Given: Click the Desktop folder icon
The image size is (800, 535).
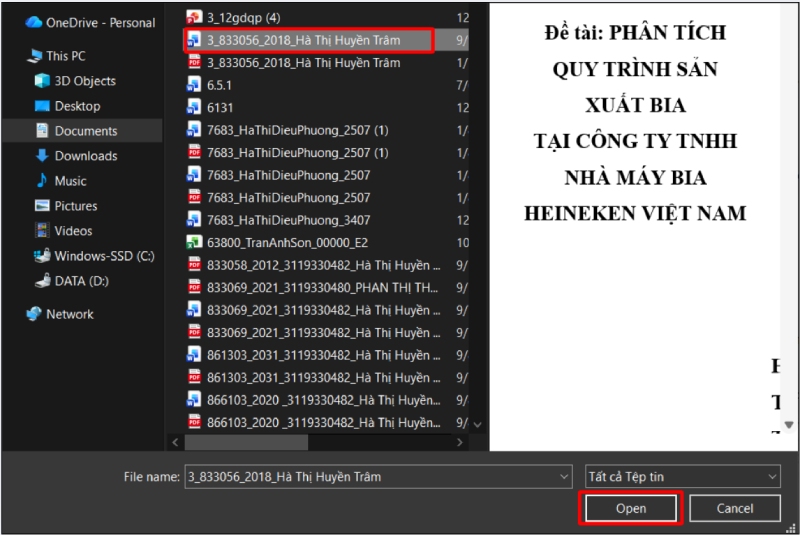Looking at the screenshot, I should [42, 106].
